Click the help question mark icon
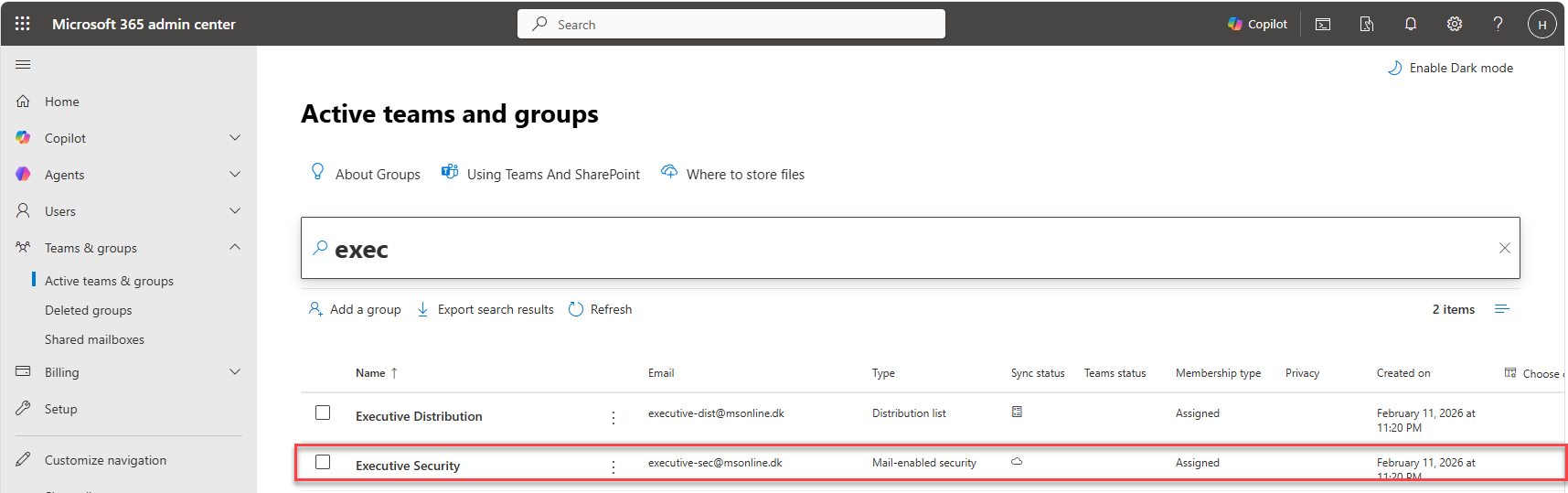1568x493 pixels. 1498,24
